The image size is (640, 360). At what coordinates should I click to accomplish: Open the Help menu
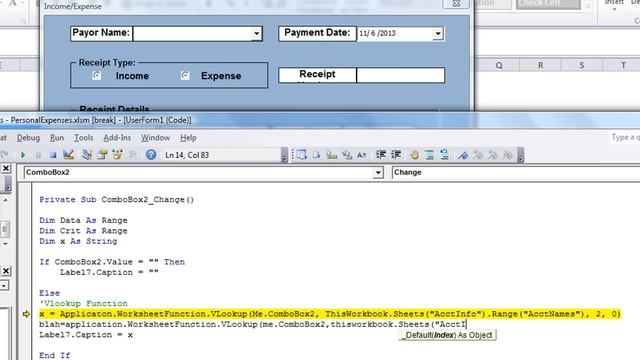tap(188, 138)
